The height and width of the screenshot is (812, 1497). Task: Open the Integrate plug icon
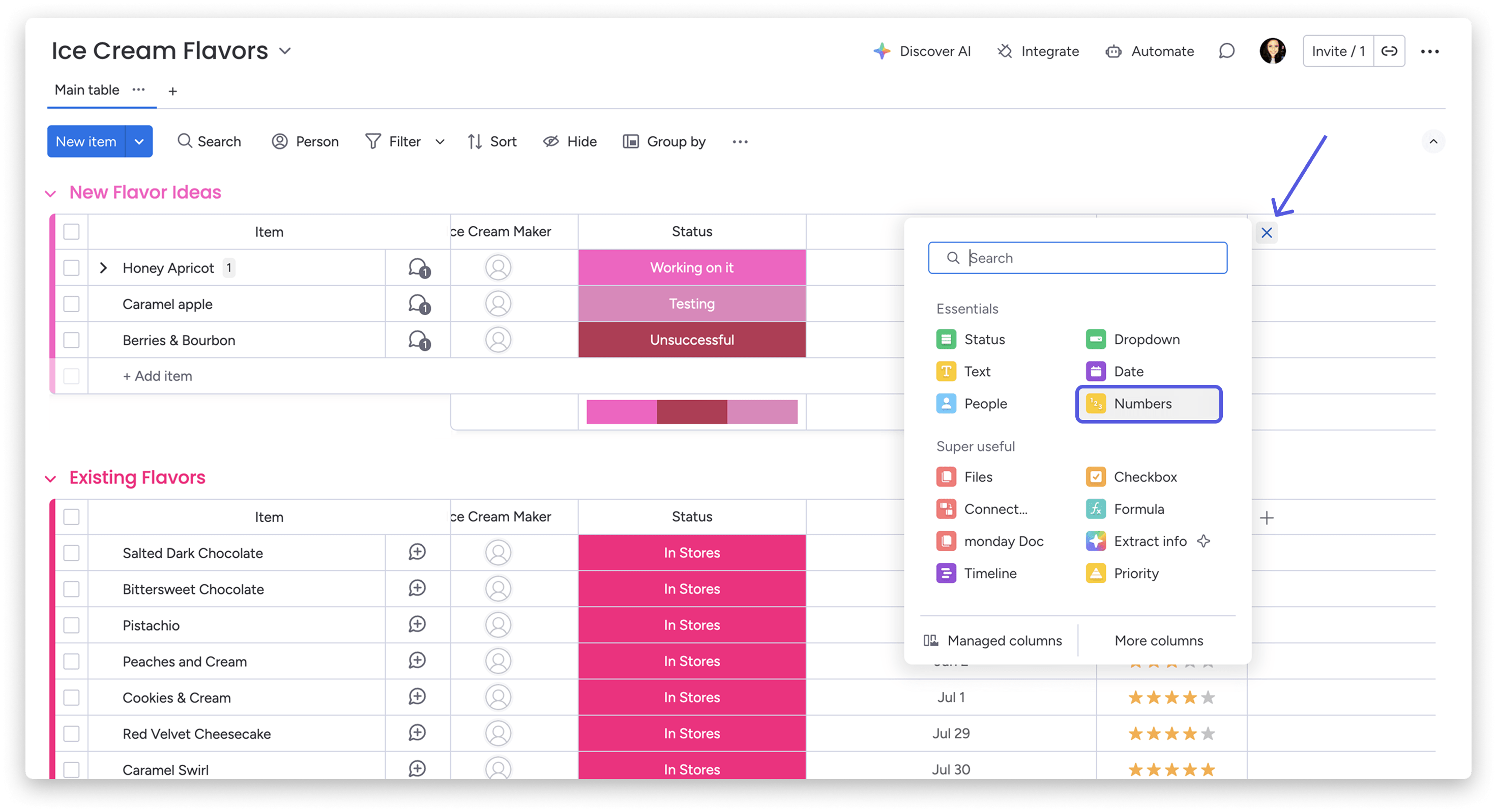(1005, 51)
